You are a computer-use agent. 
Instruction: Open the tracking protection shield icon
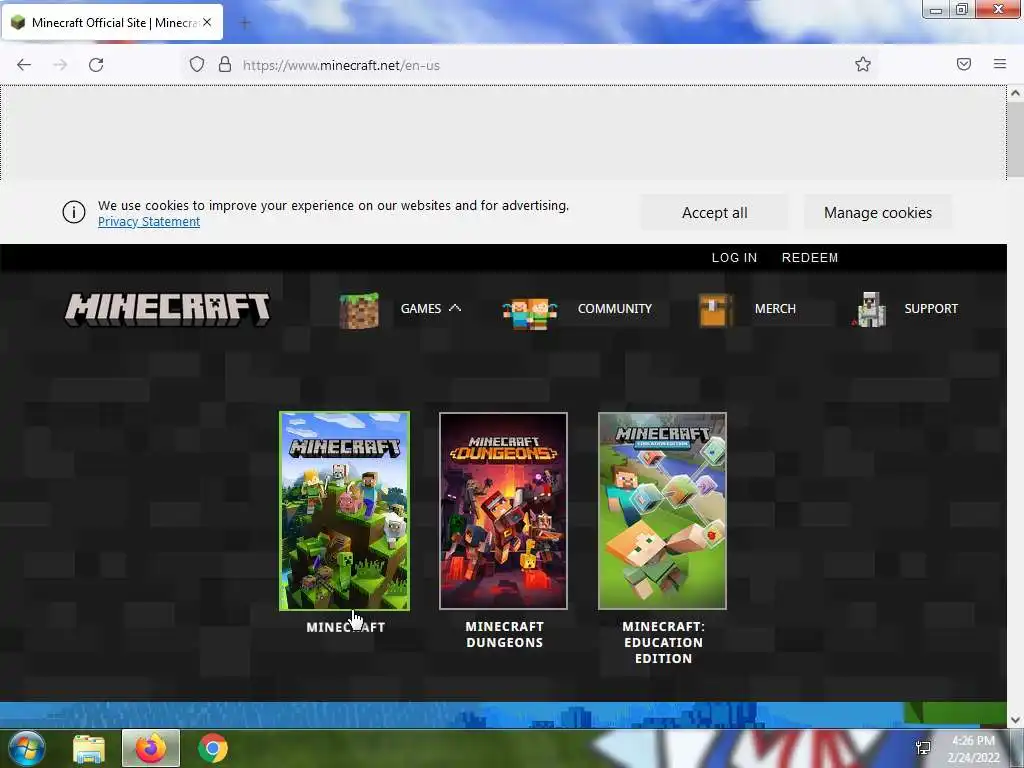click(197, 64)
